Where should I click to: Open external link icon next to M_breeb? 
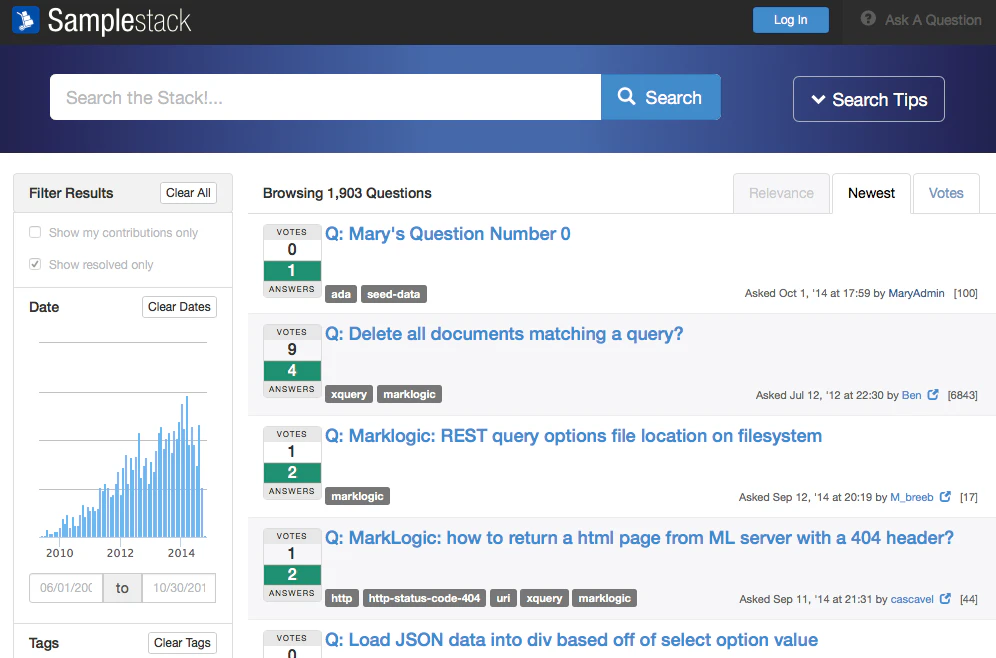click(x=945, y=497)
